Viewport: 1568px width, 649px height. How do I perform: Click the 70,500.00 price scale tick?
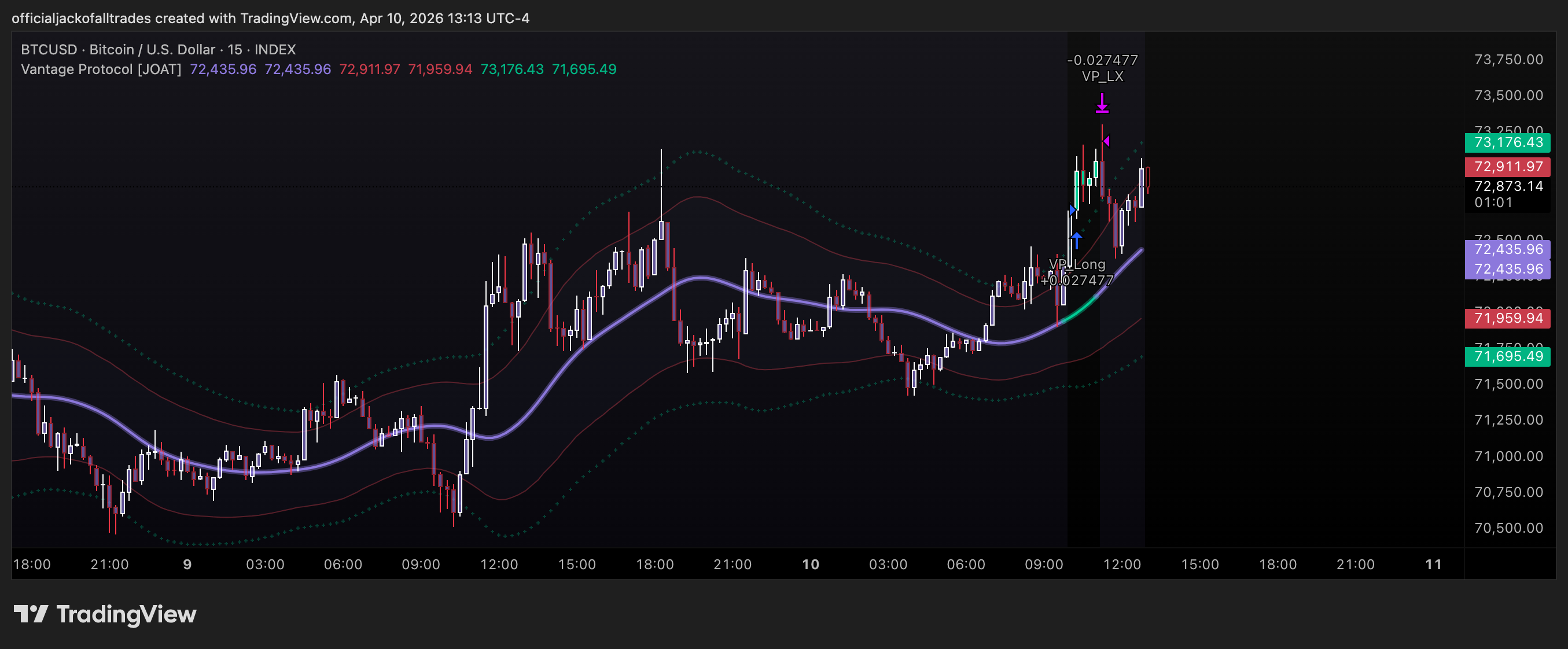(x=1508, y=528)
